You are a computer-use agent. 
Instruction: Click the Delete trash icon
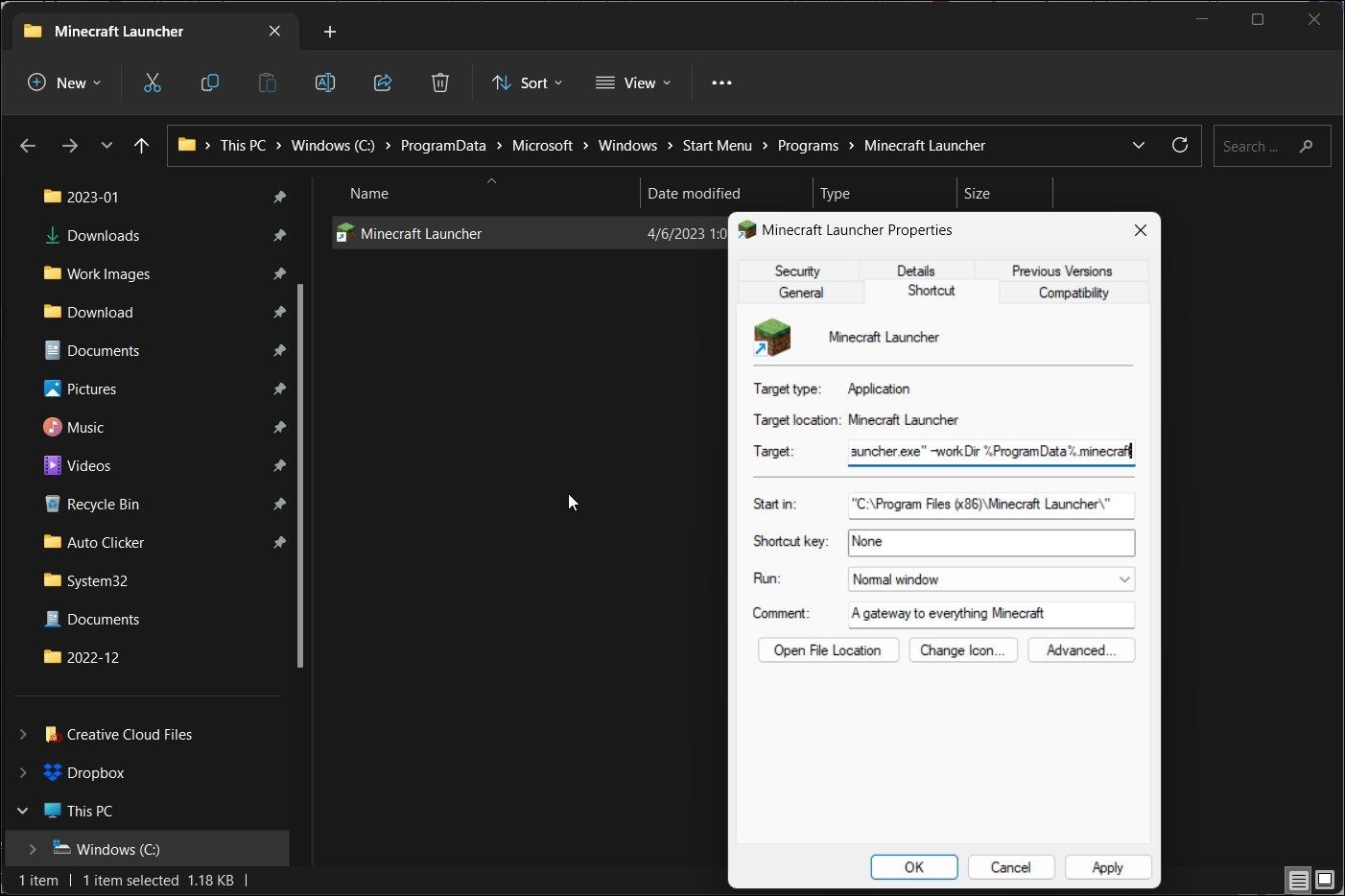click(x=439, y=83)
